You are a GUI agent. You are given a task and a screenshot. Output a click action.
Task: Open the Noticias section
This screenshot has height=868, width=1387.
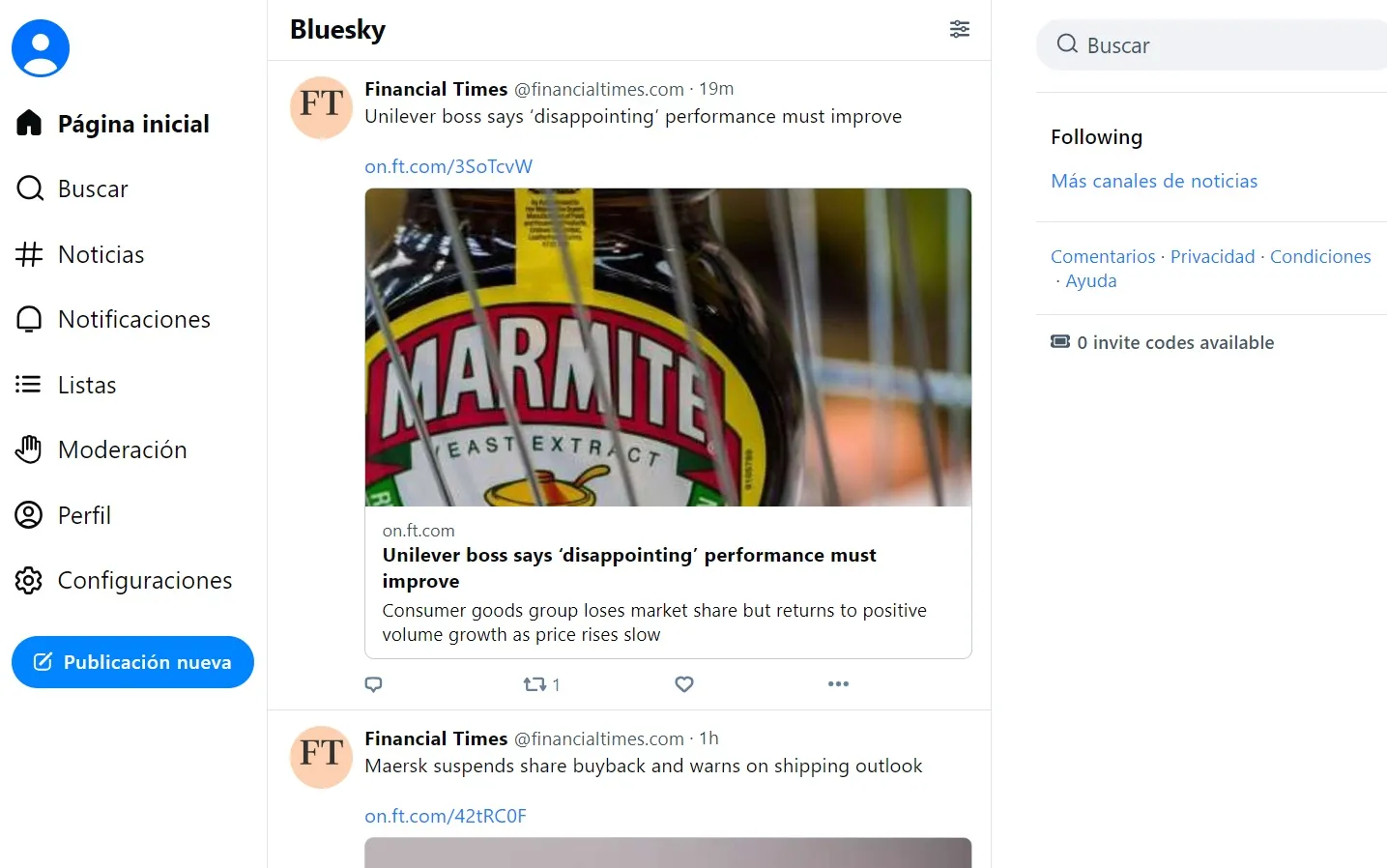(101, 254)
